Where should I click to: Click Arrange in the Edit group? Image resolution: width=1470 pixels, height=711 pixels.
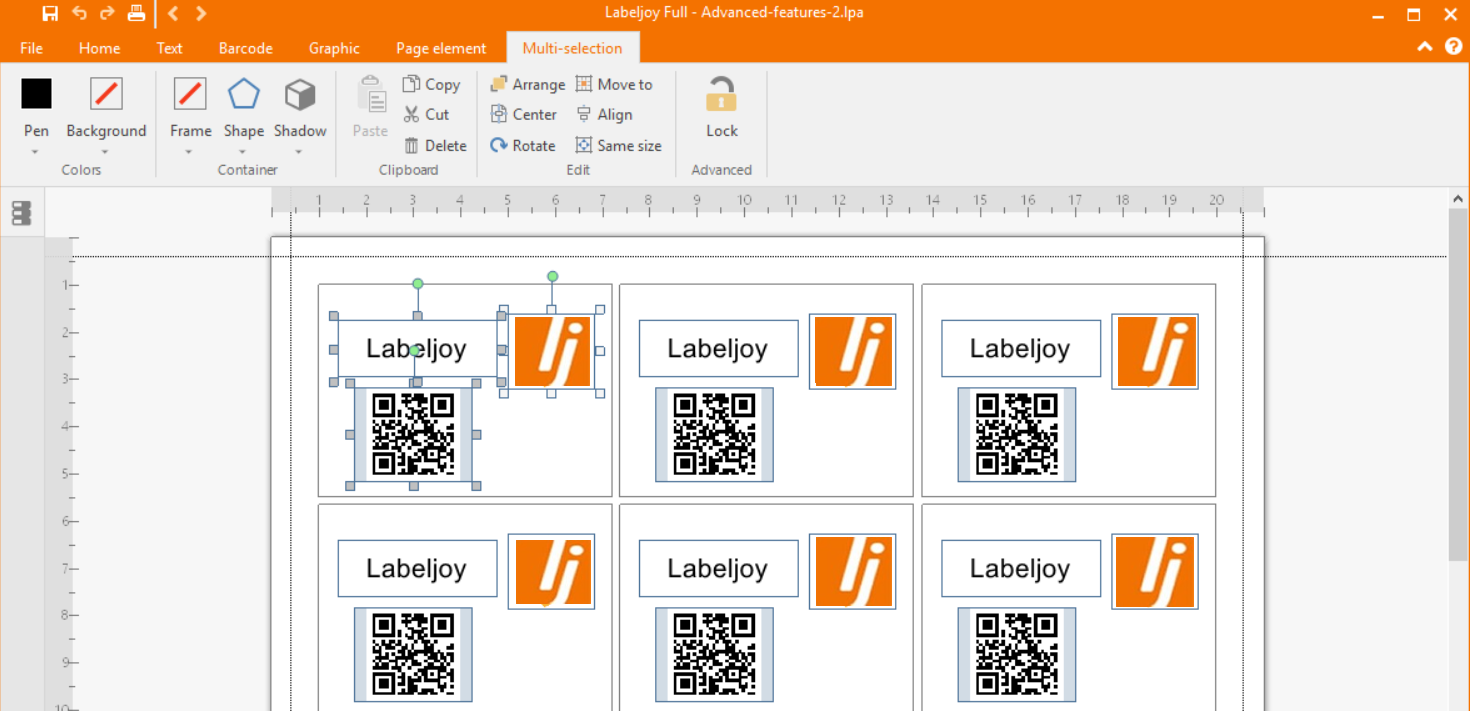[527, 85]
